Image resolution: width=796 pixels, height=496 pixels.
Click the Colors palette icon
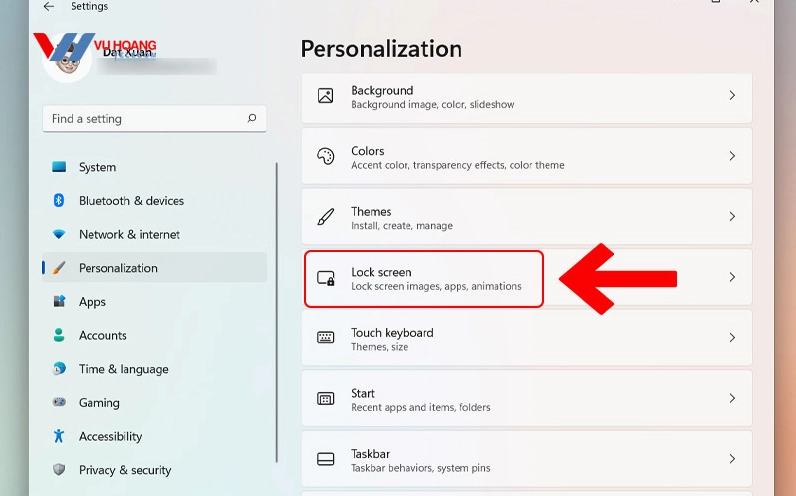[x=325, y=157]
